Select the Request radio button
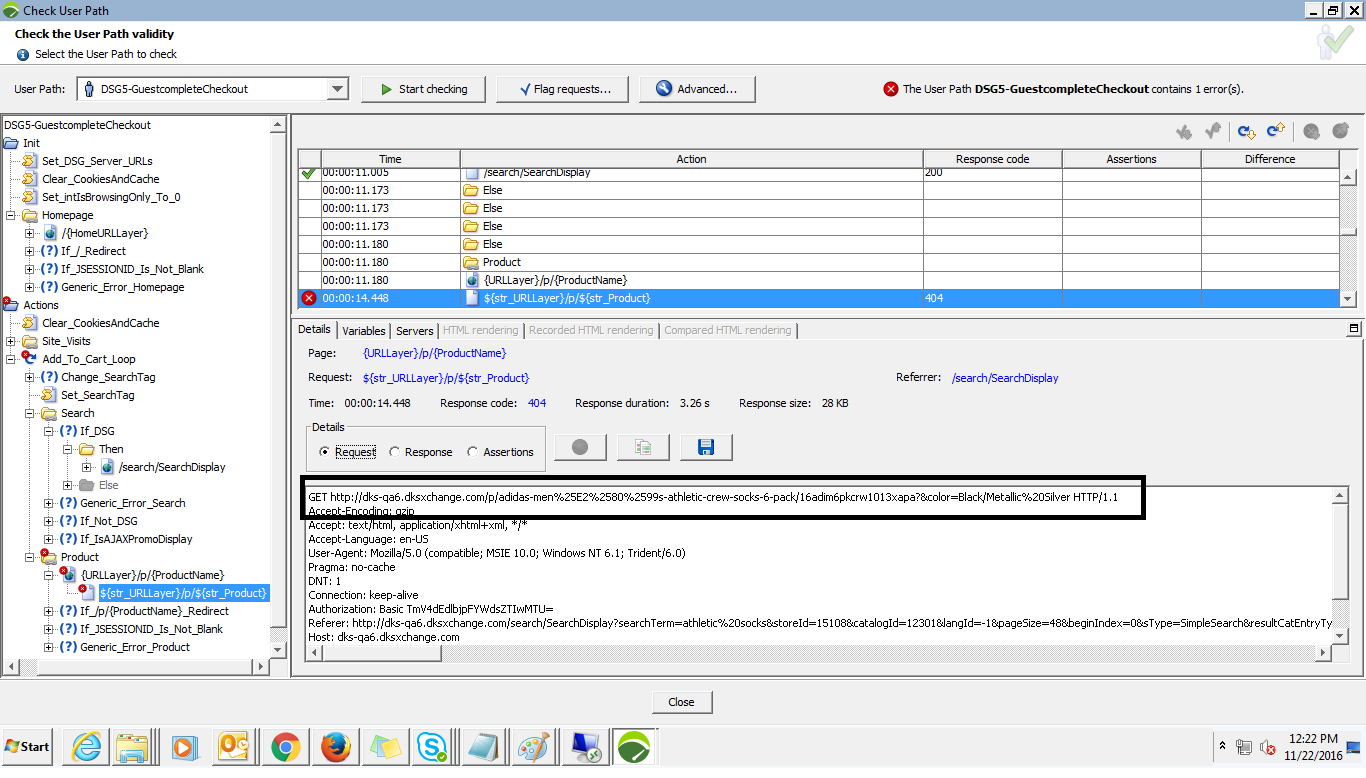The image size is (1366, 778). pyautogui.click(x=327, y=452)
